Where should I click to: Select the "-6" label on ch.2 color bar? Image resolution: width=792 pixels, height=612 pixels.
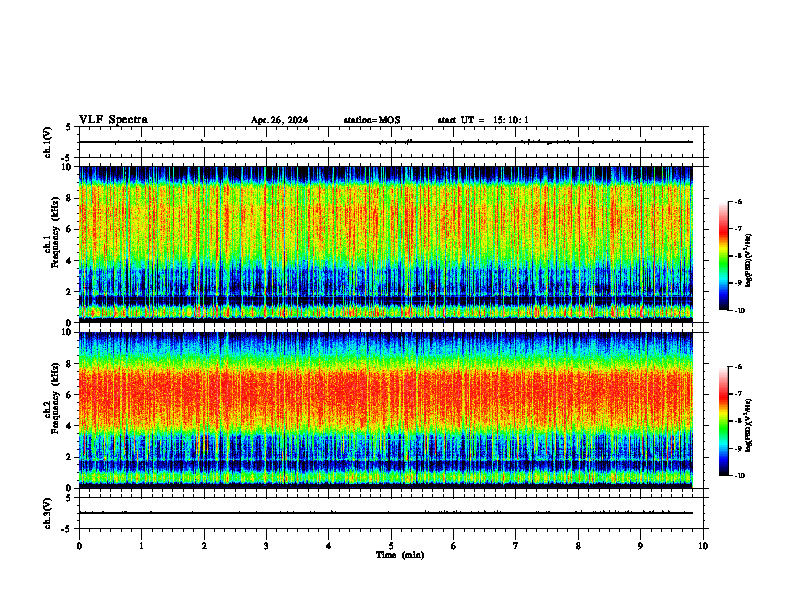point(739,367)
